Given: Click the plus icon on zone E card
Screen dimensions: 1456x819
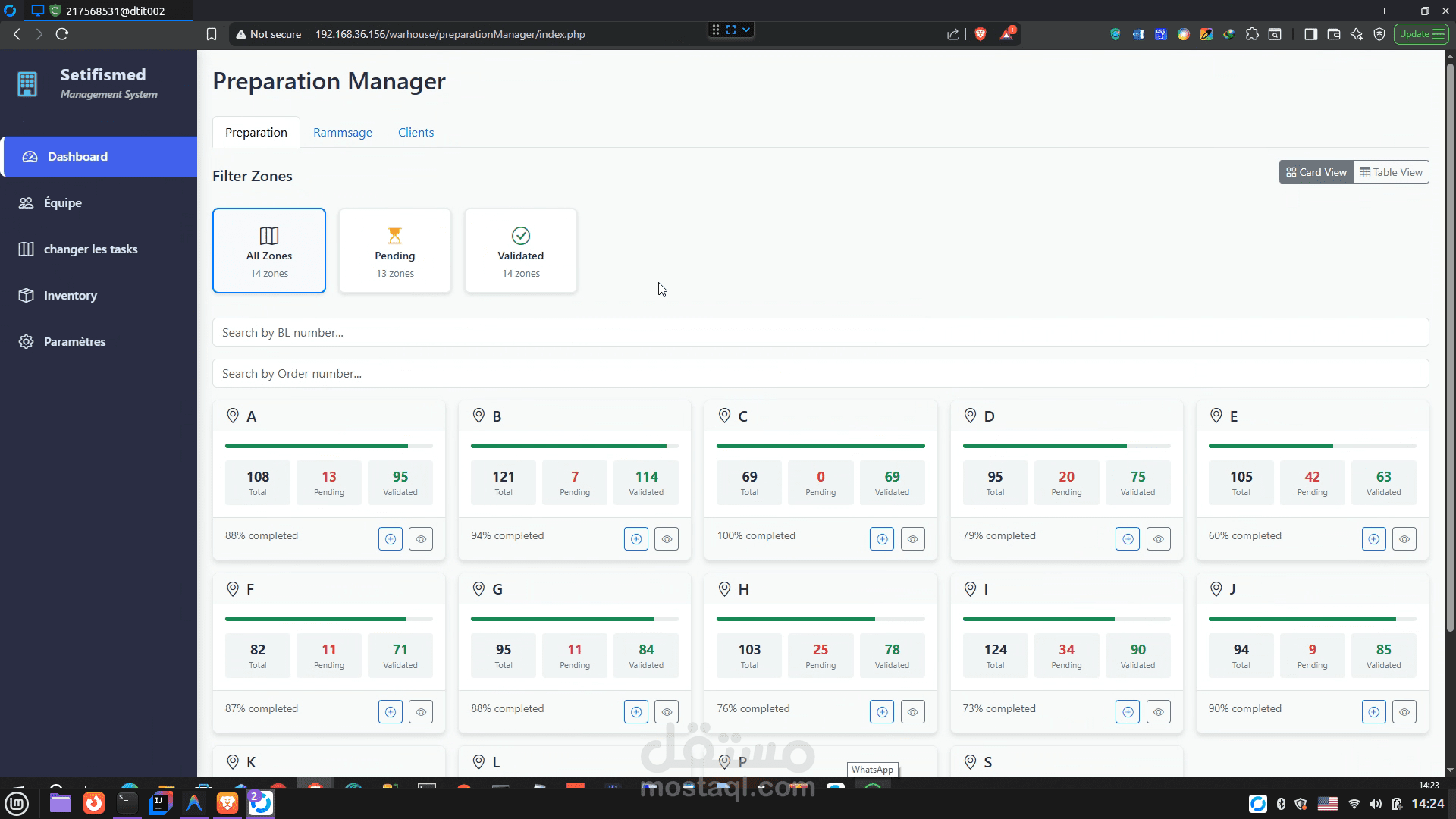Looking at the screenshot, I should (x=1373, y=539).
